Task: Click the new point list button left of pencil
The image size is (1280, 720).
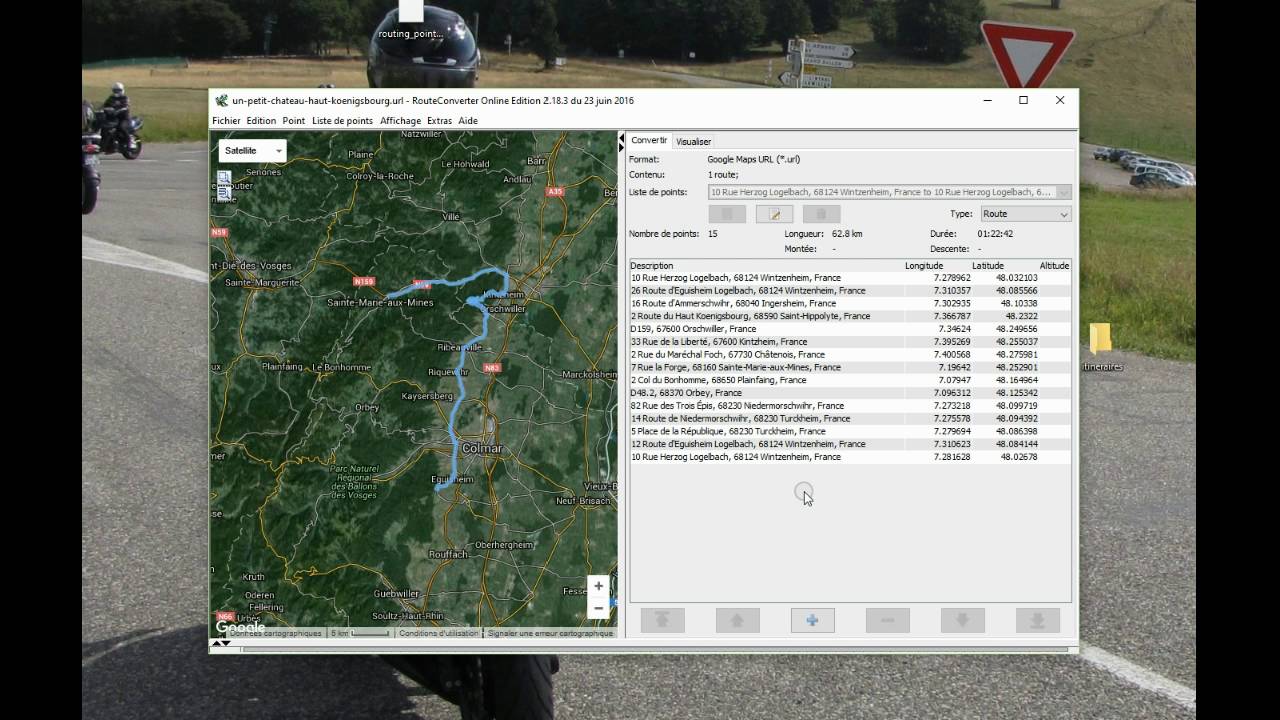Action: pos(727,214)
